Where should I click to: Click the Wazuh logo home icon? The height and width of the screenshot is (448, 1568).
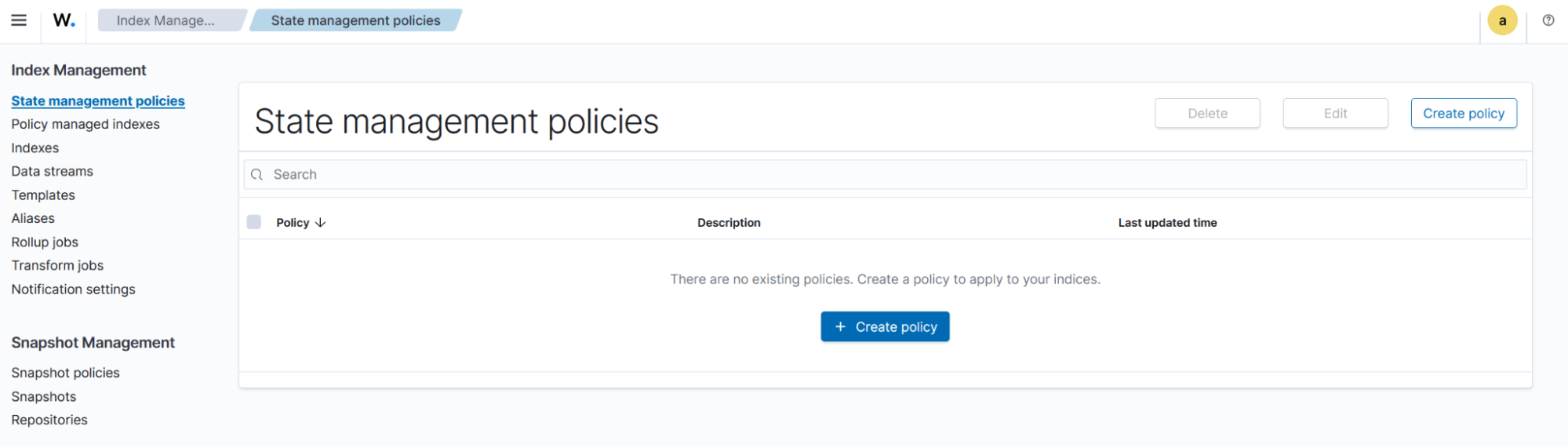[x=64, y=20]
